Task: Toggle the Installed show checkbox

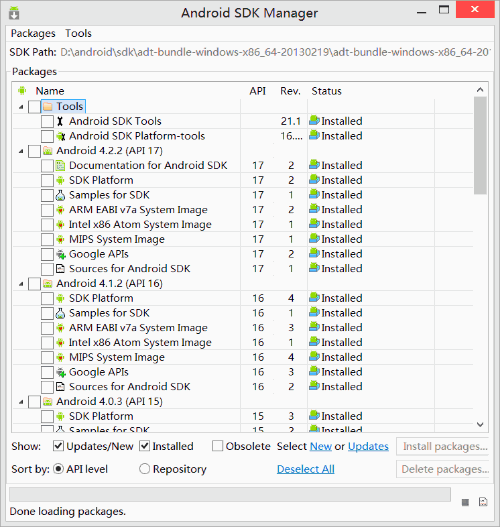Action: point(144,446)
